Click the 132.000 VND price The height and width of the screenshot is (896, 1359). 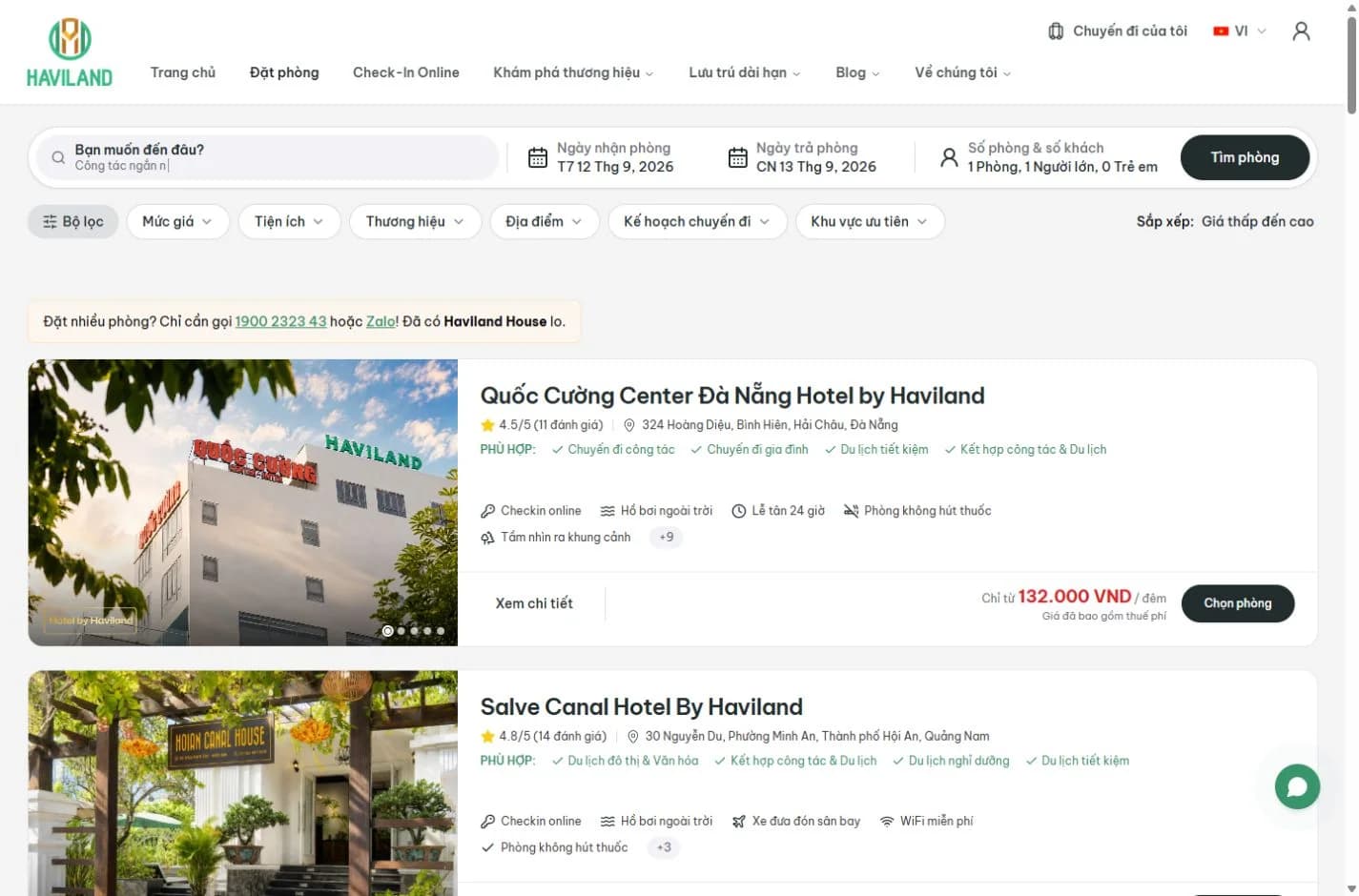[1074, 597]
